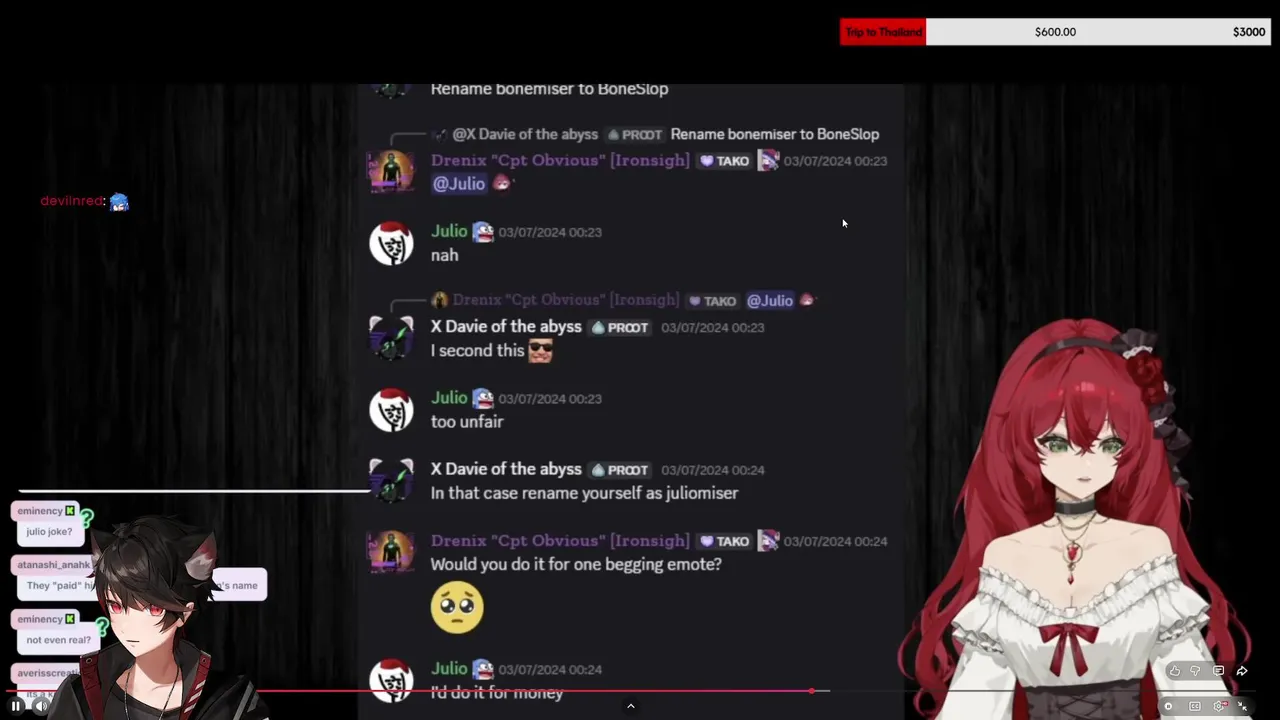Share the video using the arrow icon
The height and width of the screenshot is (720, 1280).
(x=1242, y=671)
